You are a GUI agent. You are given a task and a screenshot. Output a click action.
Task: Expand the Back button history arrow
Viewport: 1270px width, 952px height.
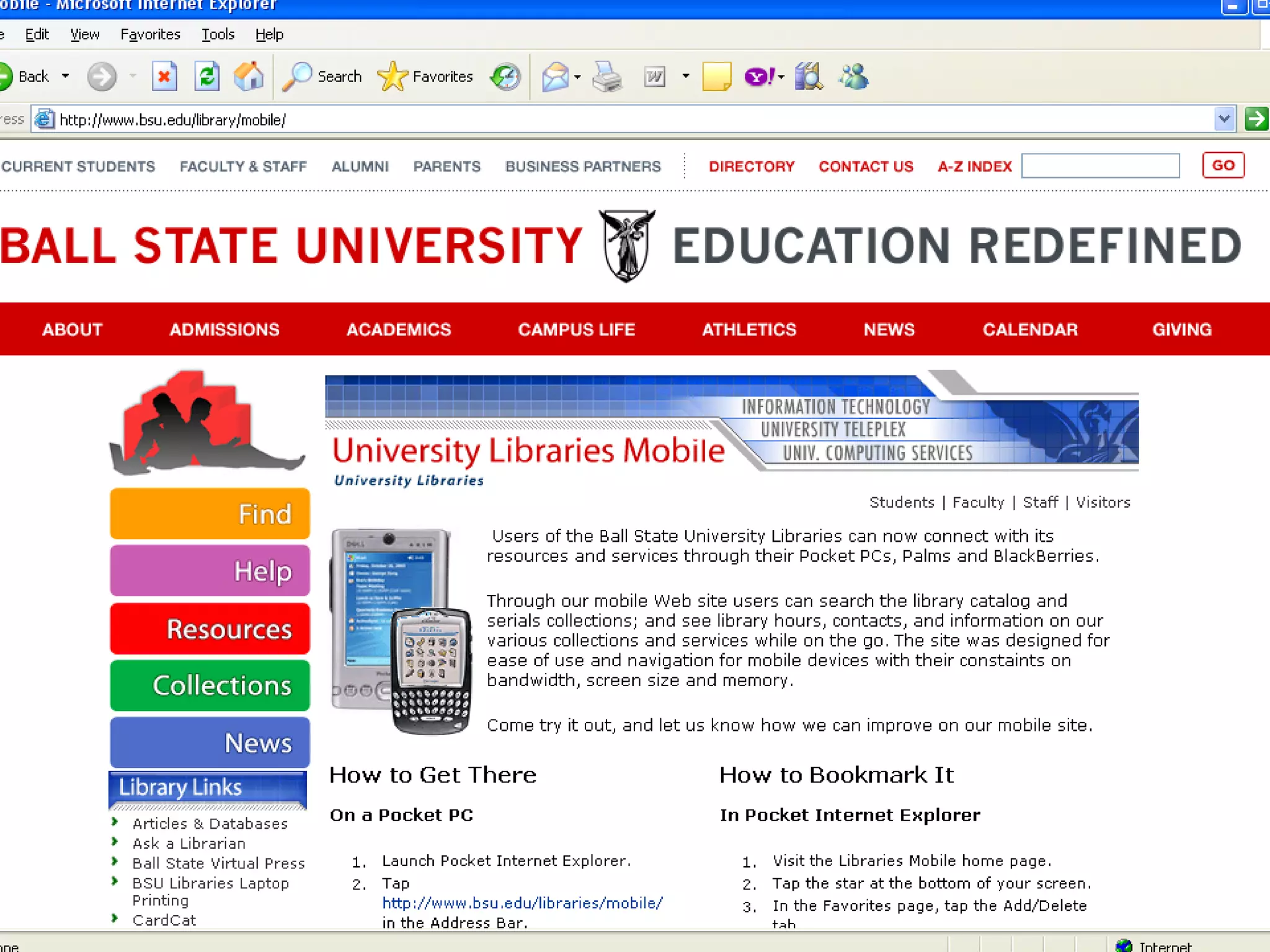65,76
